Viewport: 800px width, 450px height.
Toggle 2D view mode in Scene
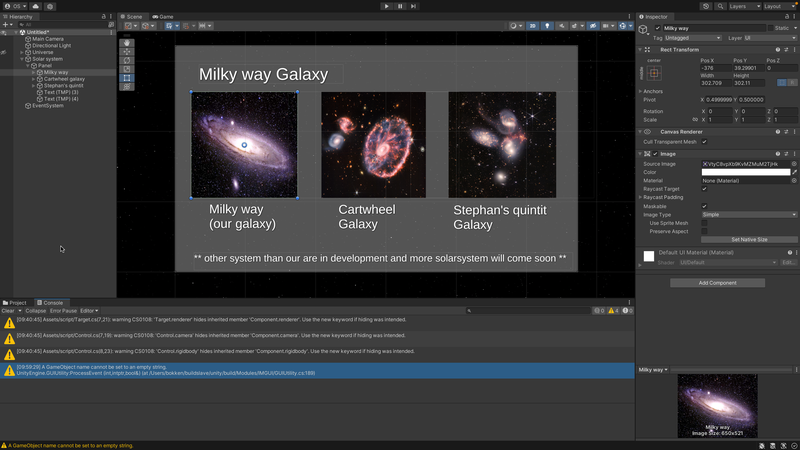pos(533,26)
